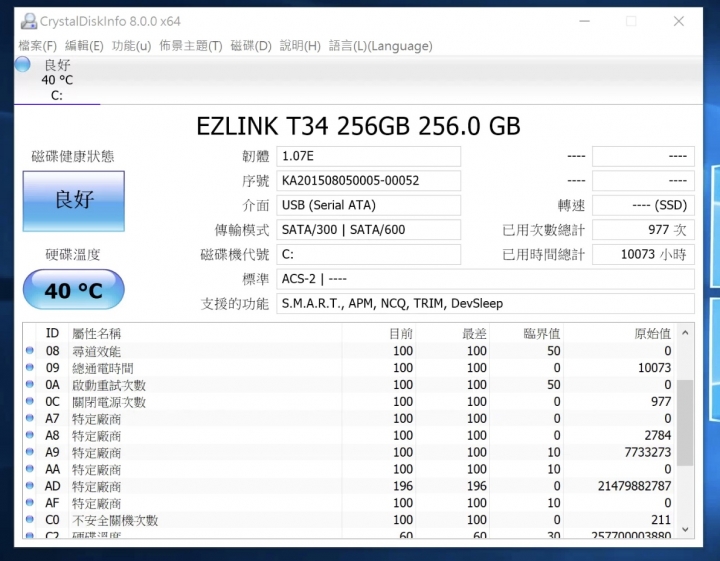
Task: Open the 功能(u) menu
Action: click(x=131, y=46)
